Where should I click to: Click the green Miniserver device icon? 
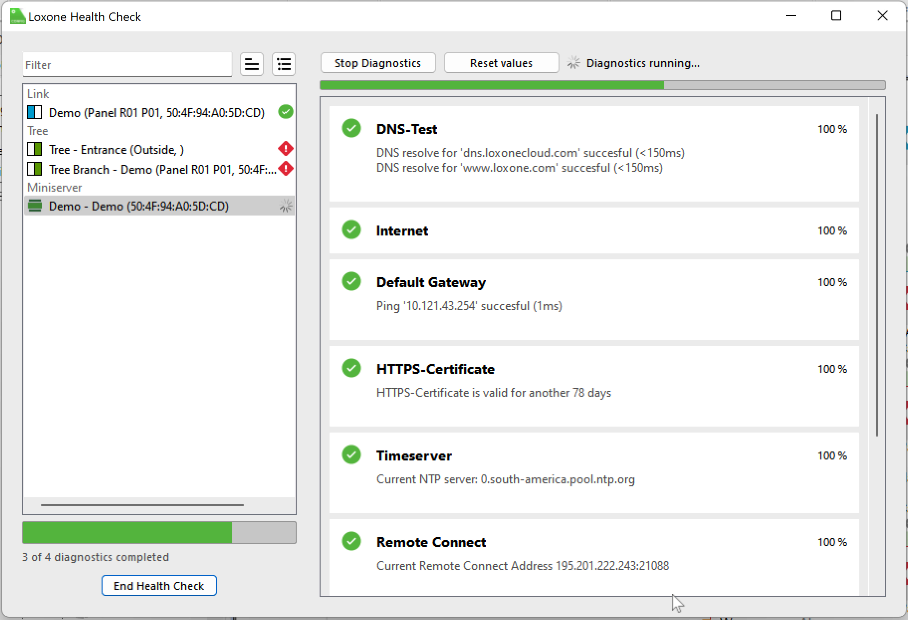pos(36,207)
